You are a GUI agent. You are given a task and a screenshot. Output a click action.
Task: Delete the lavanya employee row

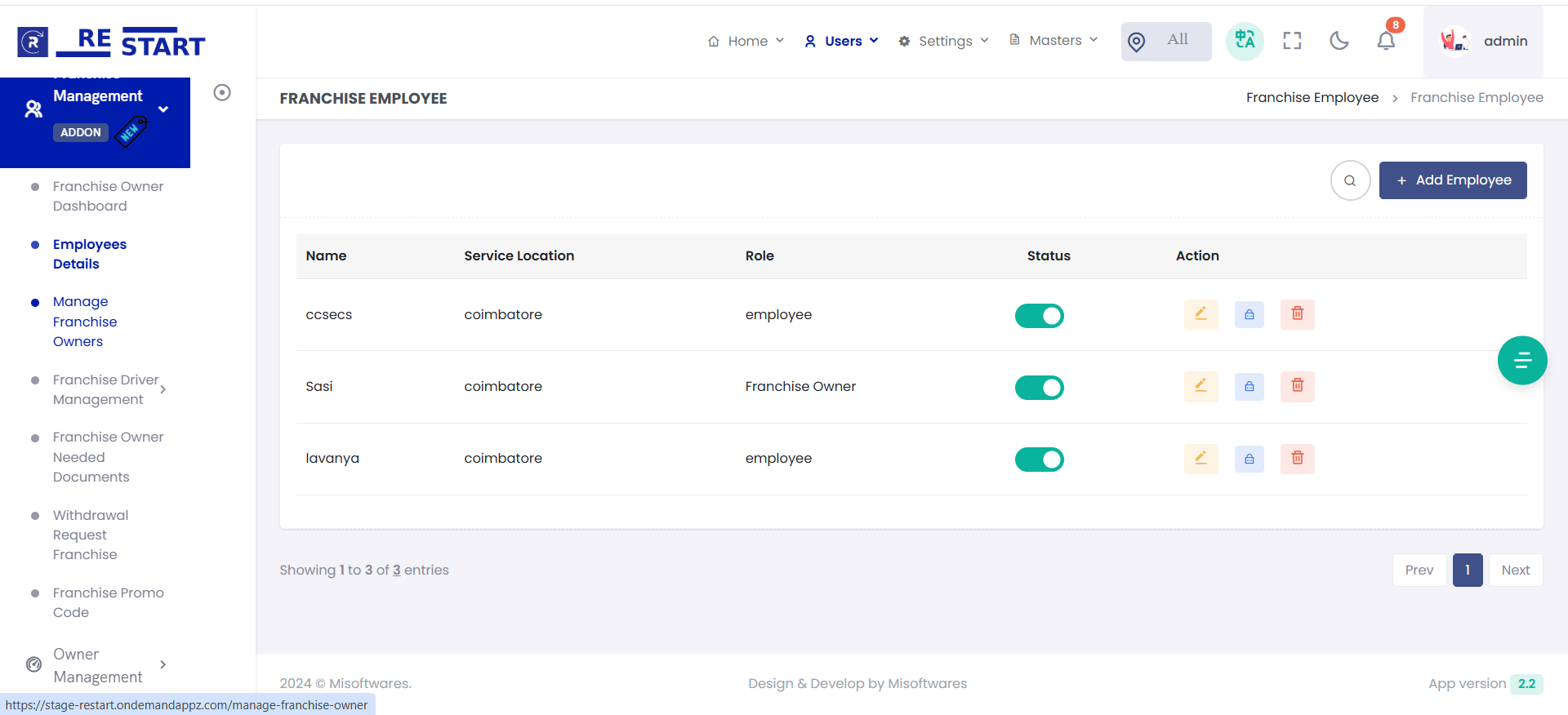[x=1297, y=459]
